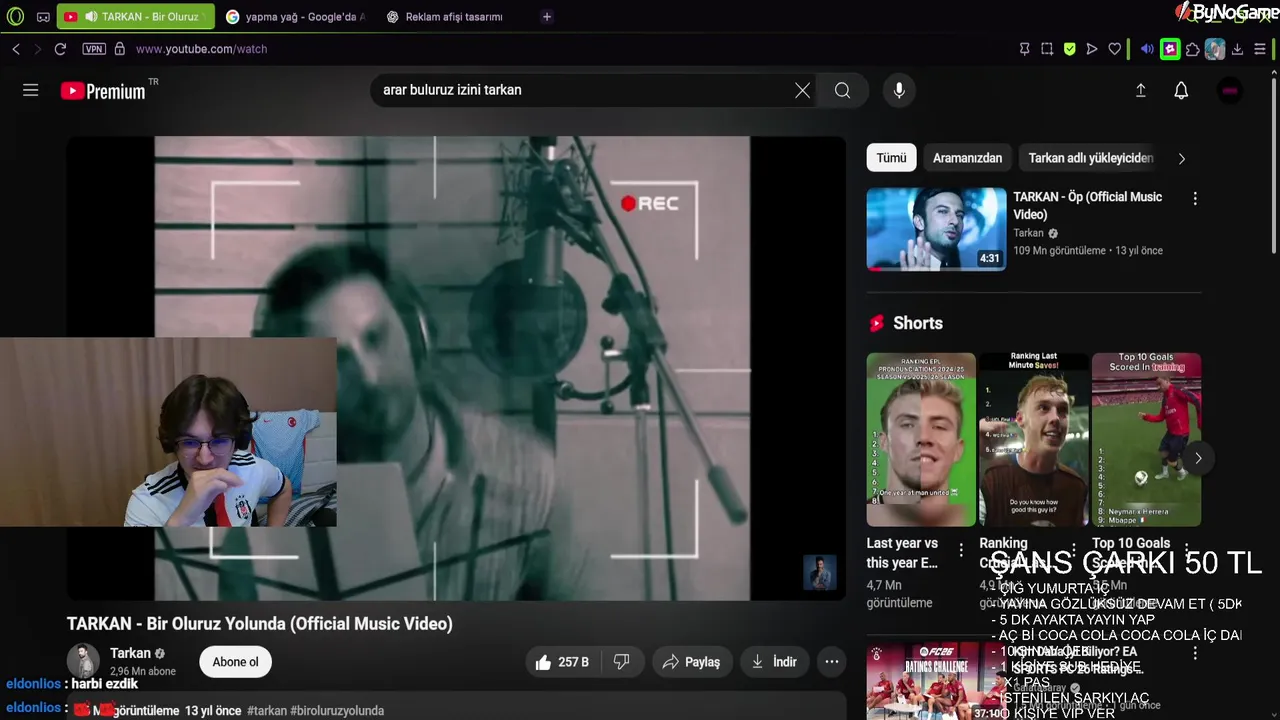Click the #tarkan hashtag link
Viewport: 1280px width, 720px height.
pyautogui.click(x=267, y=711)
